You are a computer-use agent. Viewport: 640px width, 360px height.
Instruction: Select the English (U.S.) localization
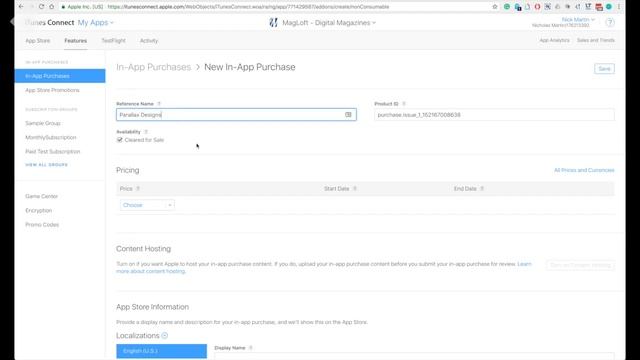click(x=162, y=351)
